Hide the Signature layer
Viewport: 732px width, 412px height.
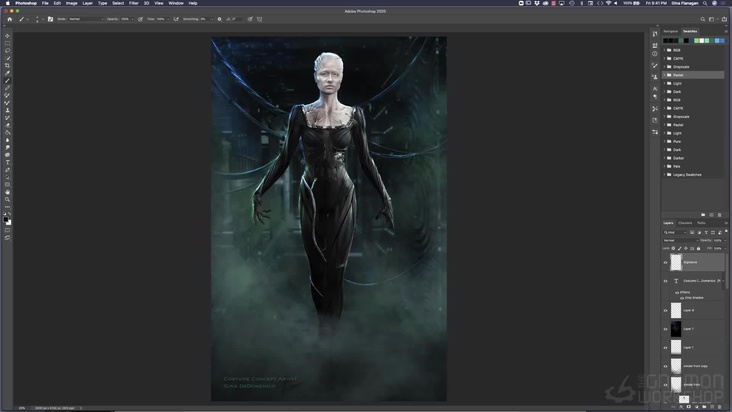coord(666,262)
